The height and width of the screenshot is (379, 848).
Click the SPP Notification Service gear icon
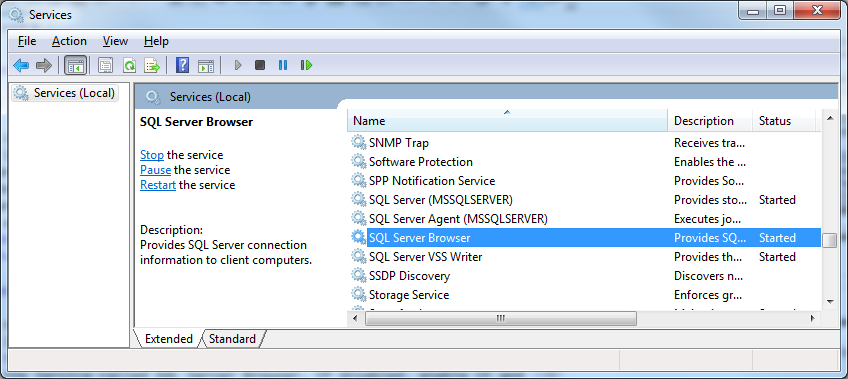pyautogui.click(x=359, y=181)
